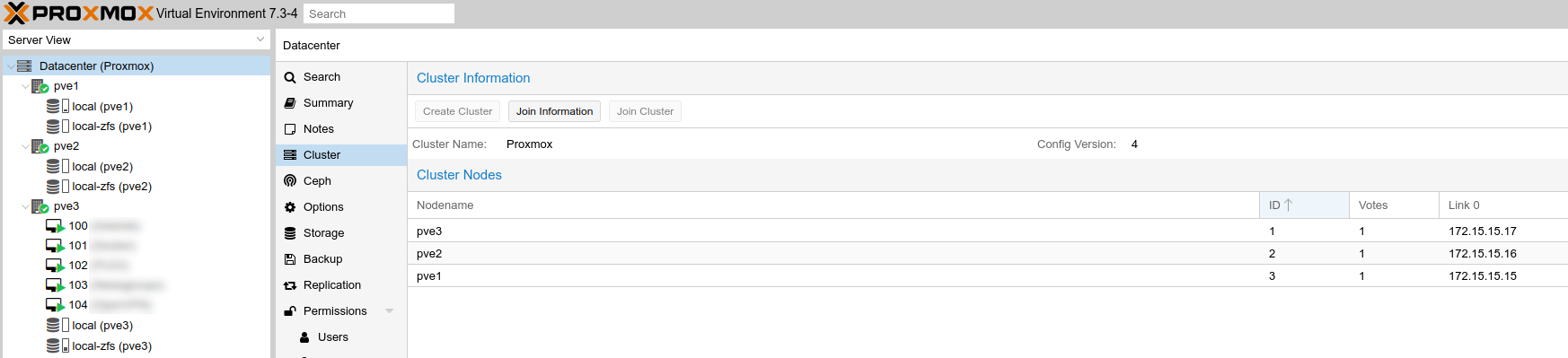Collapse the pve3 node tree
1568x358 pixels.
[x=25, y=206]
